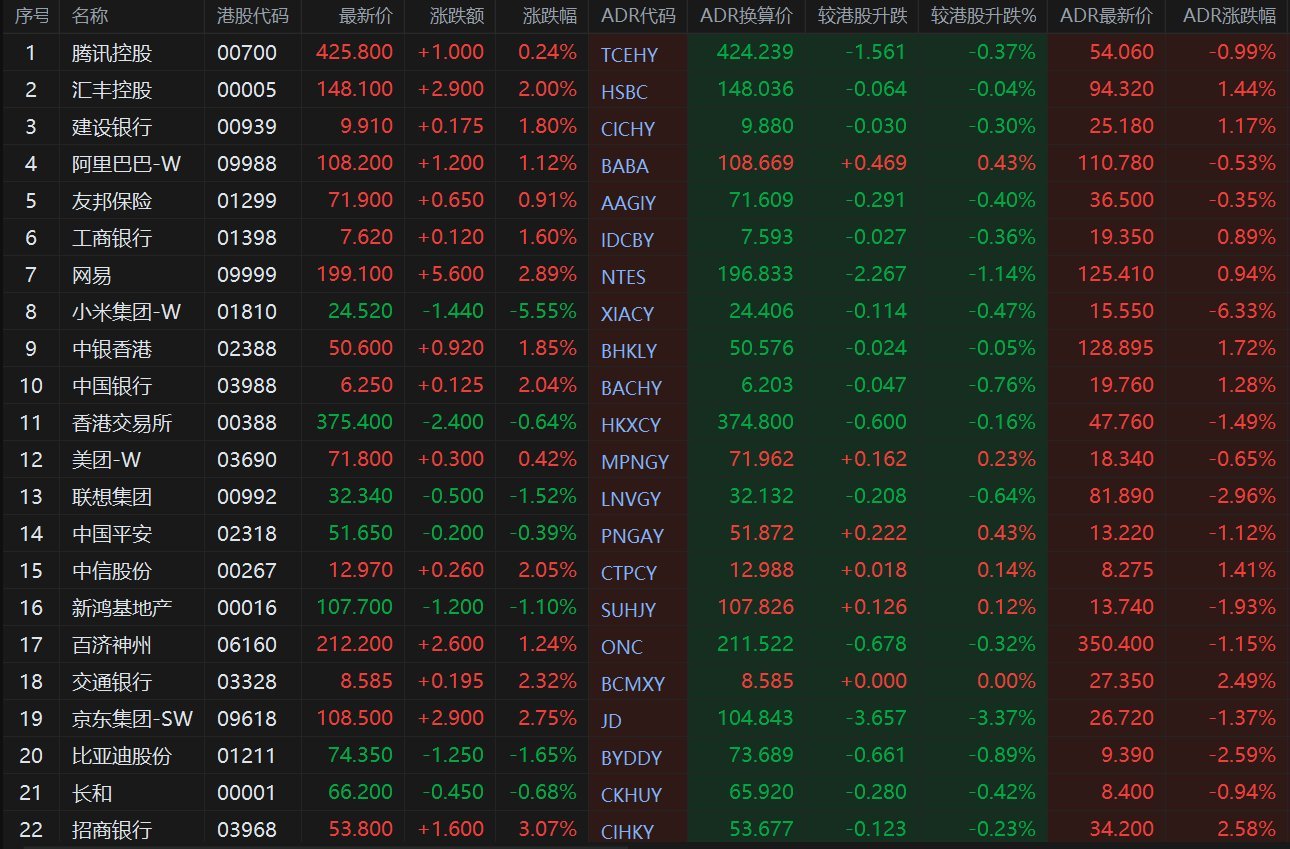Select the 中国平安 row
The image size is (1290, 849).
pos(645,533)
